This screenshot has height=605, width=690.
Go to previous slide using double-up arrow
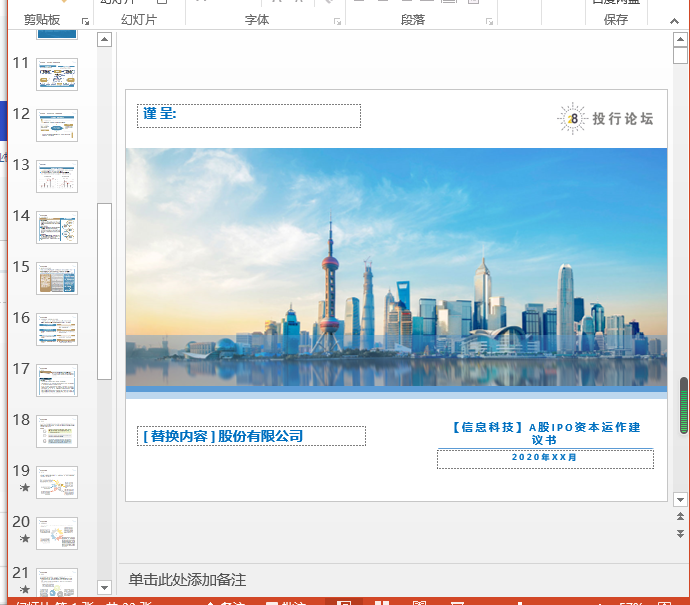[680, 517]
